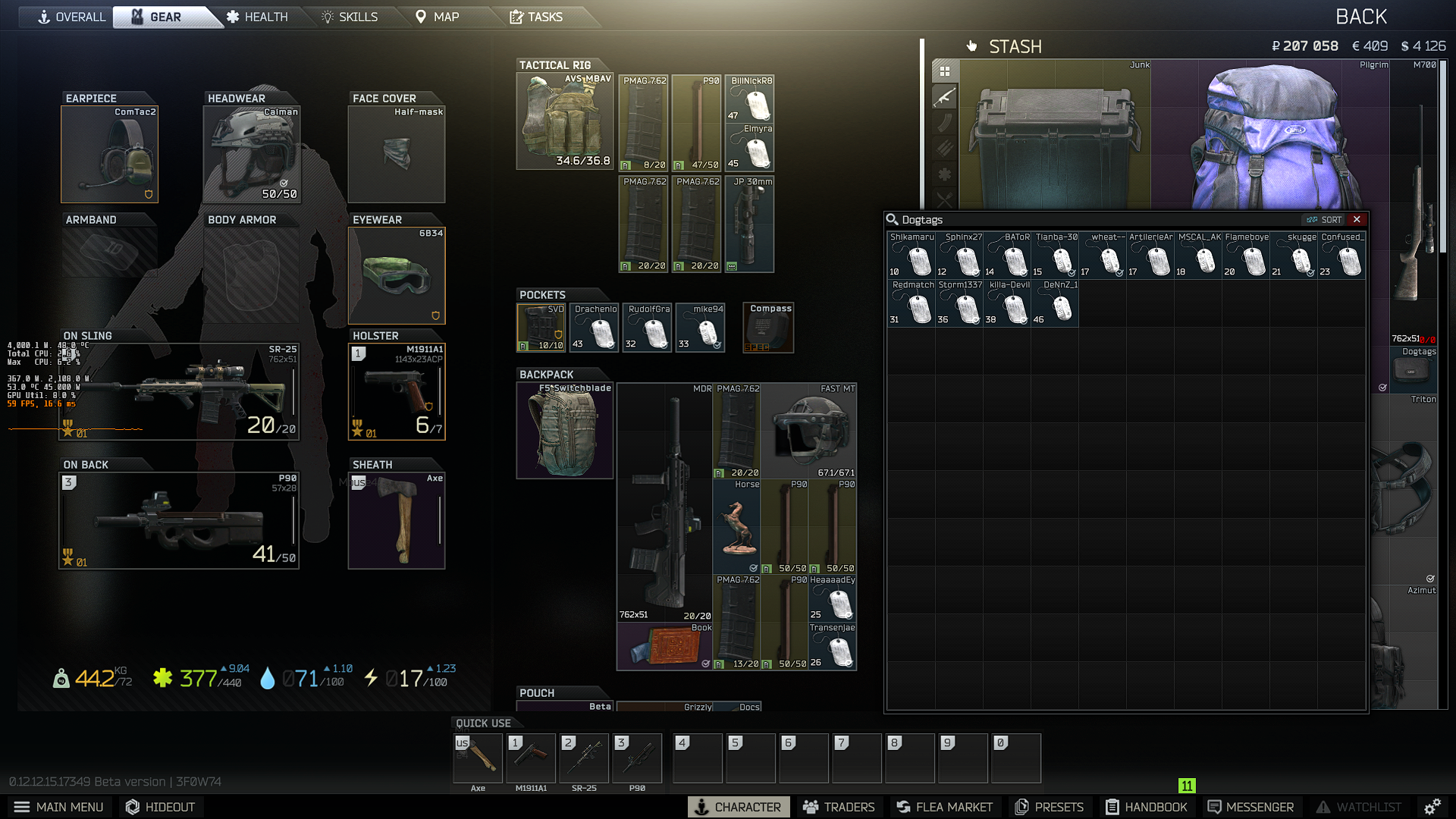The width and height of the screenshot is (1456, 819).
Task: Open the MESSENGER from bottom bar
Action: pyautogui.click(x=1250, y=807)
